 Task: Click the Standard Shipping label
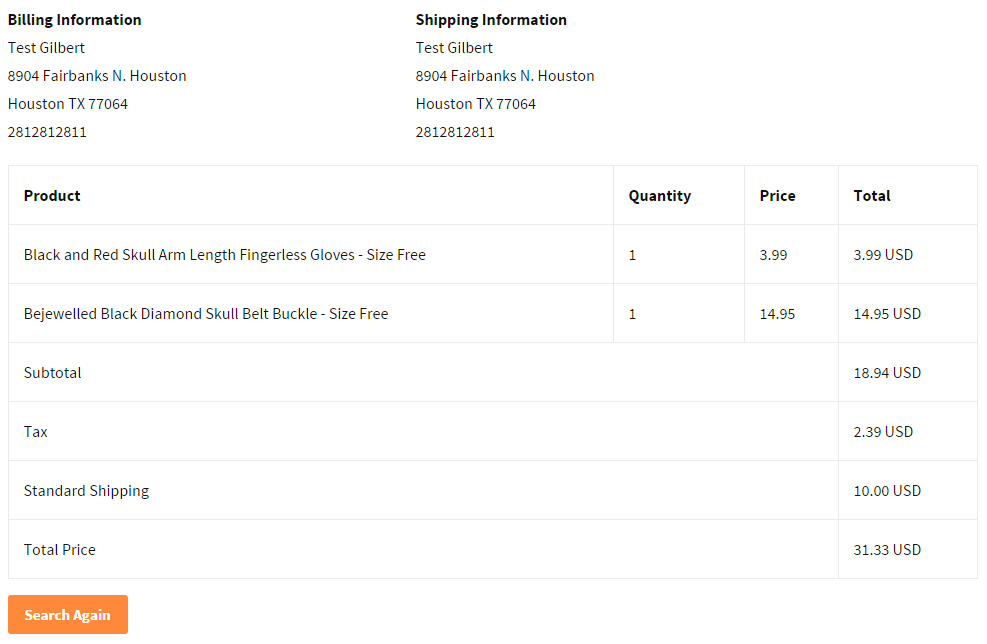coord(86,491)
